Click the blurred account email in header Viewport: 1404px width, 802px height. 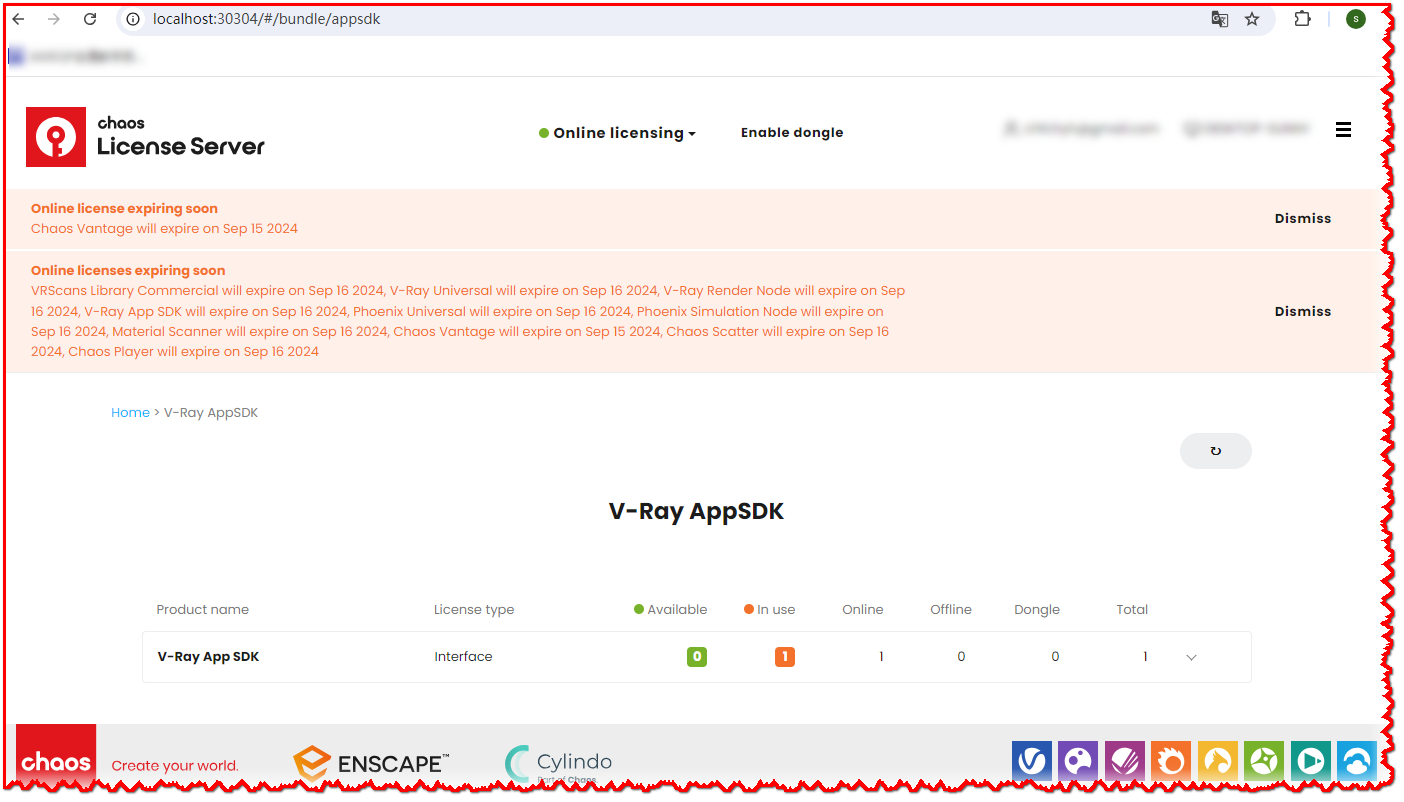tap(1080, 129)
